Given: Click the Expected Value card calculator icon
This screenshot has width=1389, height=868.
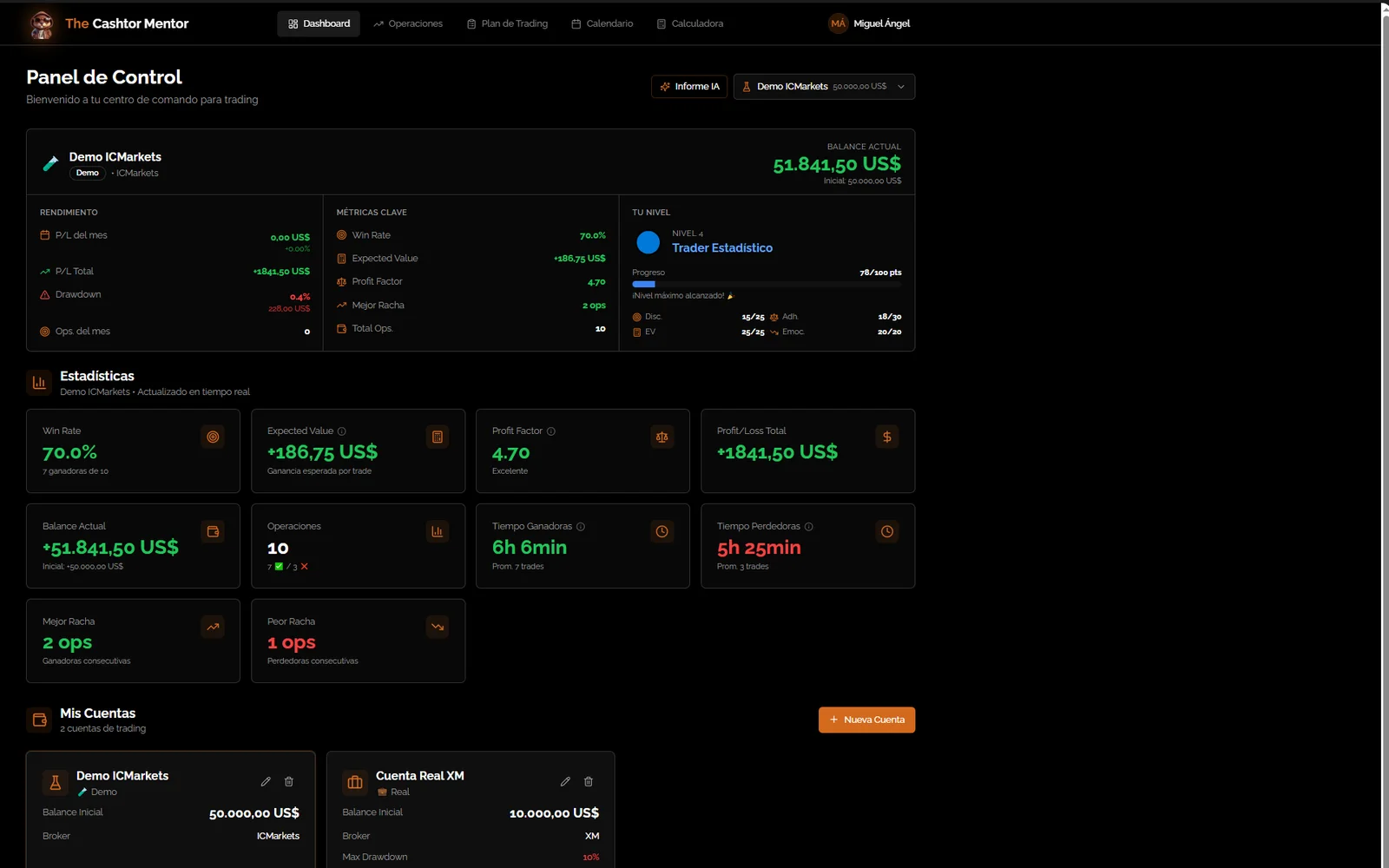Looking at the screenshot, I should (438, 437).
